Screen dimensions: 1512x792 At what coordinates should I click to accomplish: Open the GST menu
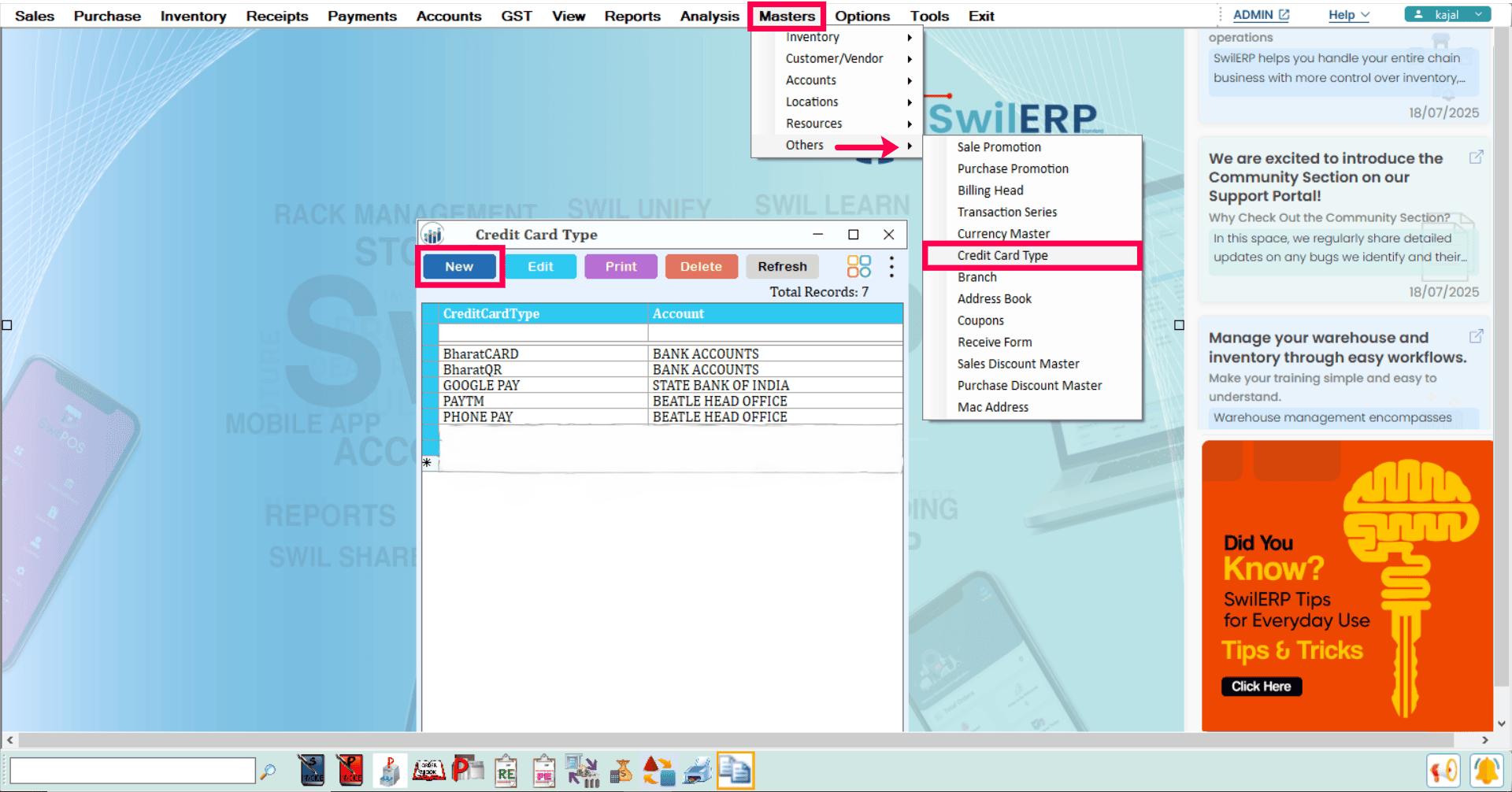[517, 16]
